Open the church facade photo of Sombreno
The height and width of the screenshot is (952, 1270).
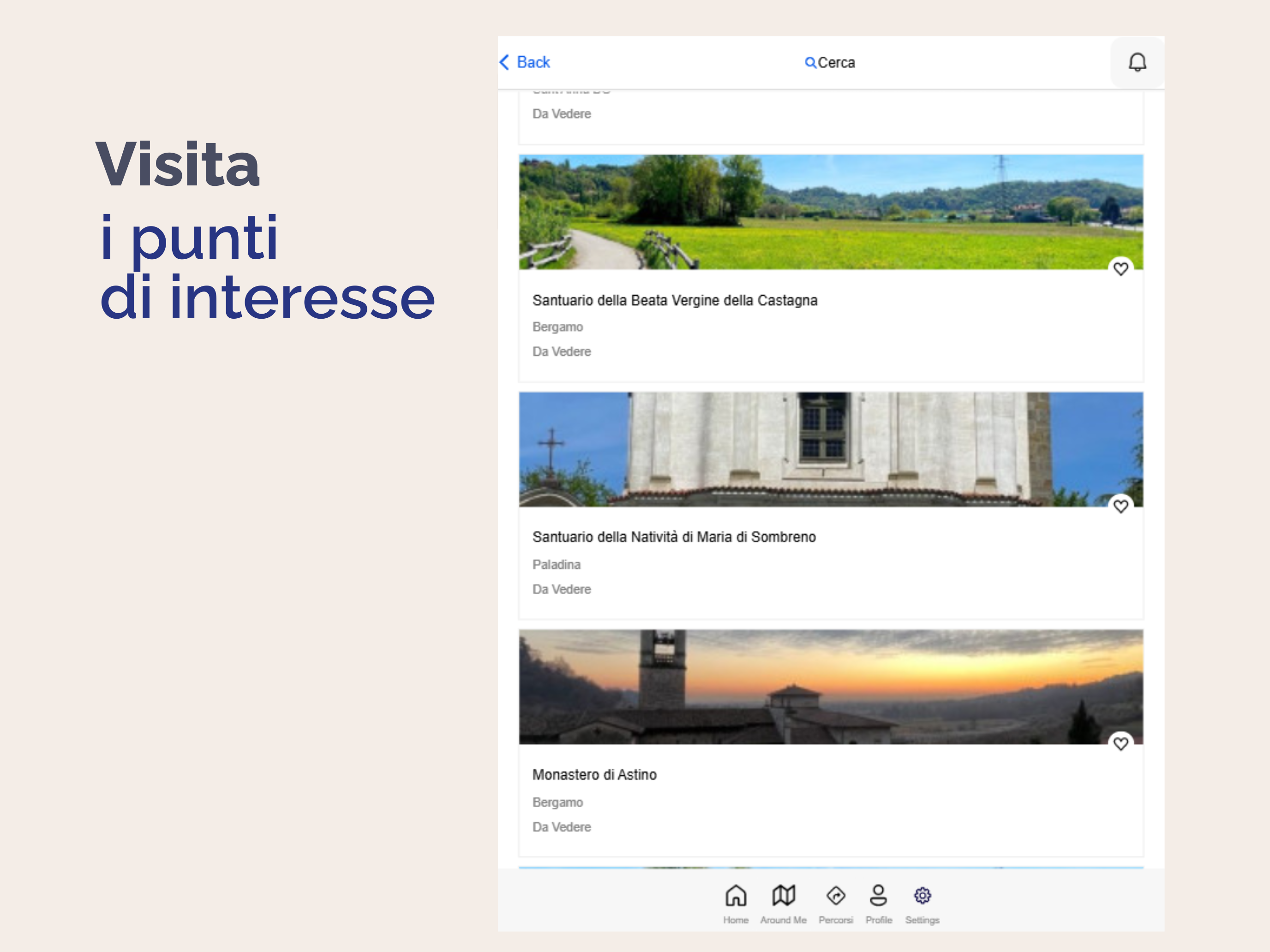coord(831,449)
